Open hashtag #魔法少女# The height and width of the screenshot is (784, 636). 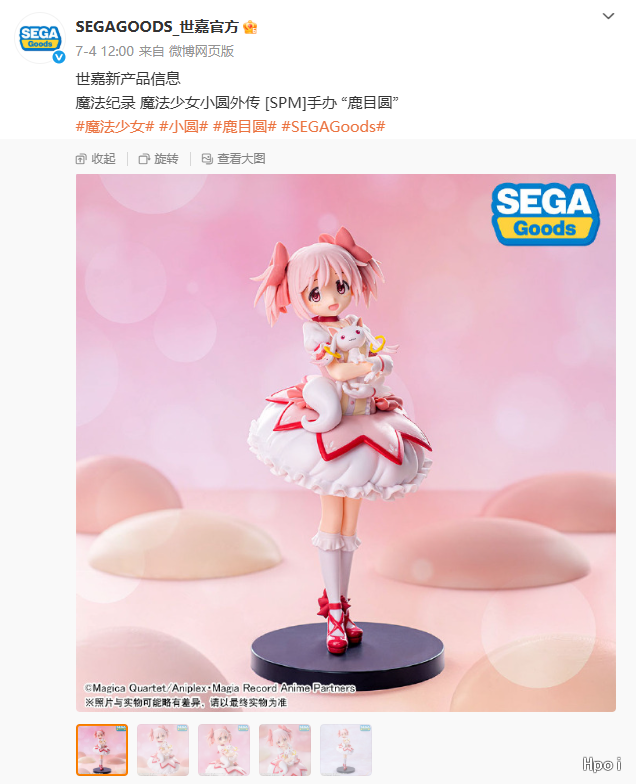pos(115,127)
